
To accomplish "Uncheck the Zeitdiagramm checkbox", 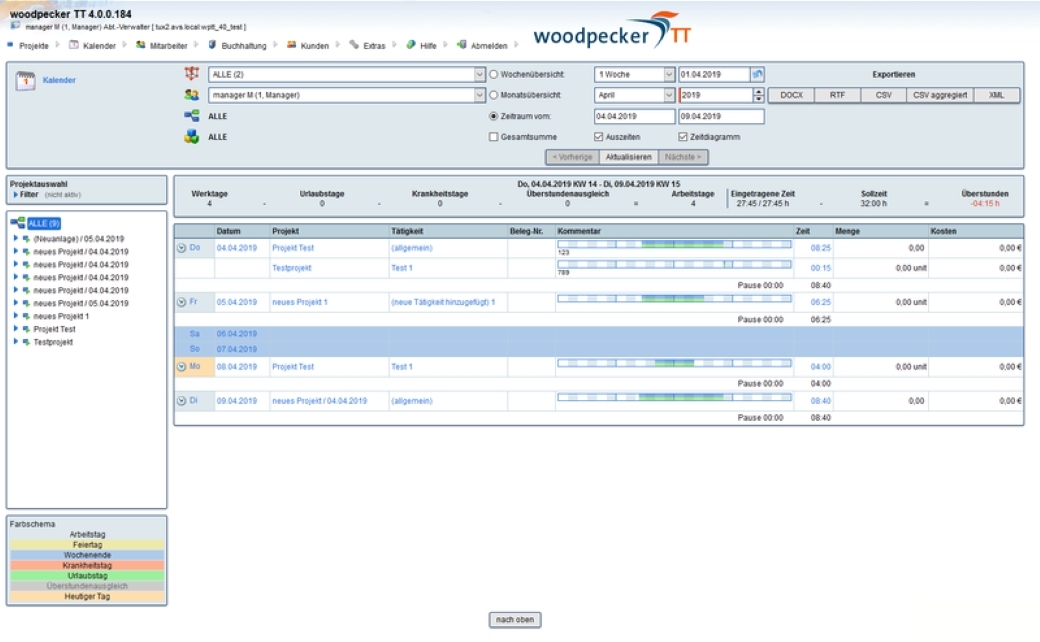I will point(682,137).
